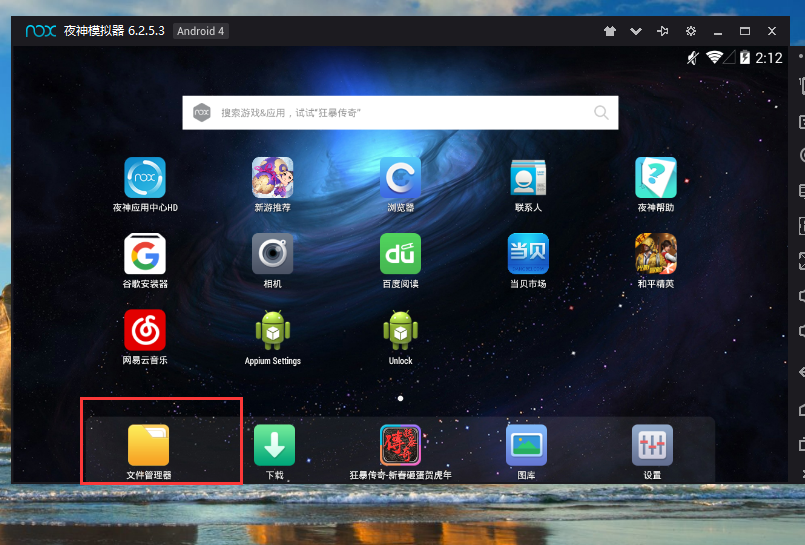
Task: Open the Nox skin theme shirt icon
Action: point(609,31)
